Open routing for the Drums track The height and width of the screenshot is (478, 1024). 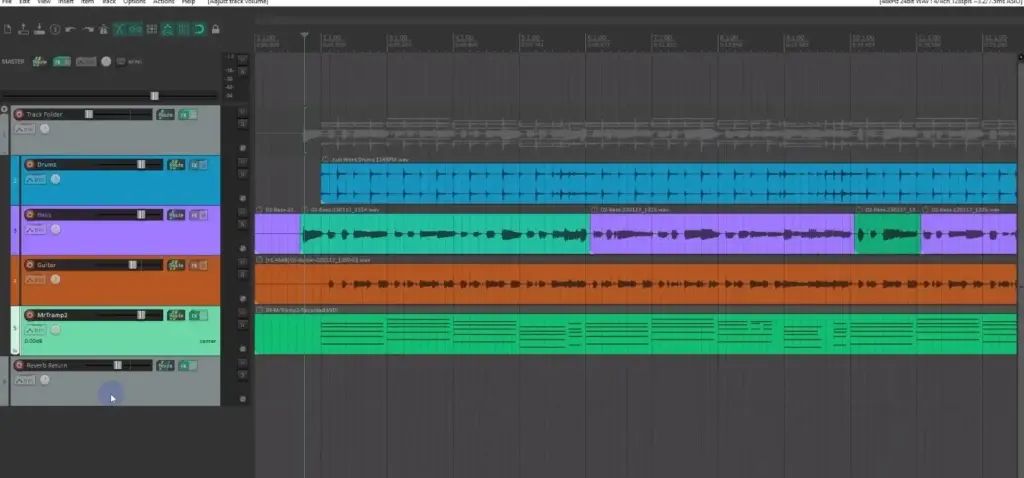tap(176, 165)
